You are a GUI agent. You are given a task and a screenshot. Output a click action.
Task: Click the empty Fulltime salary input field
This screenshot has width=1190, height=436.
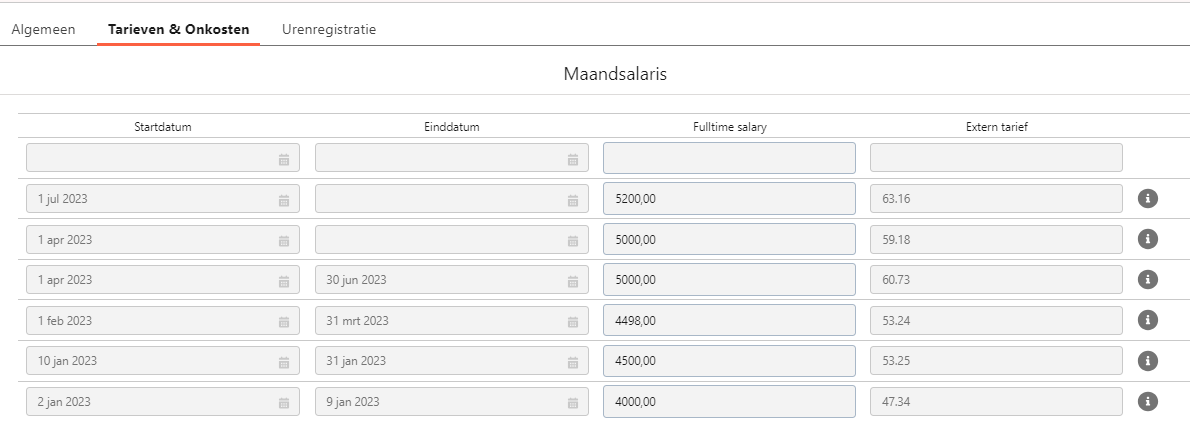pos(729,158)
